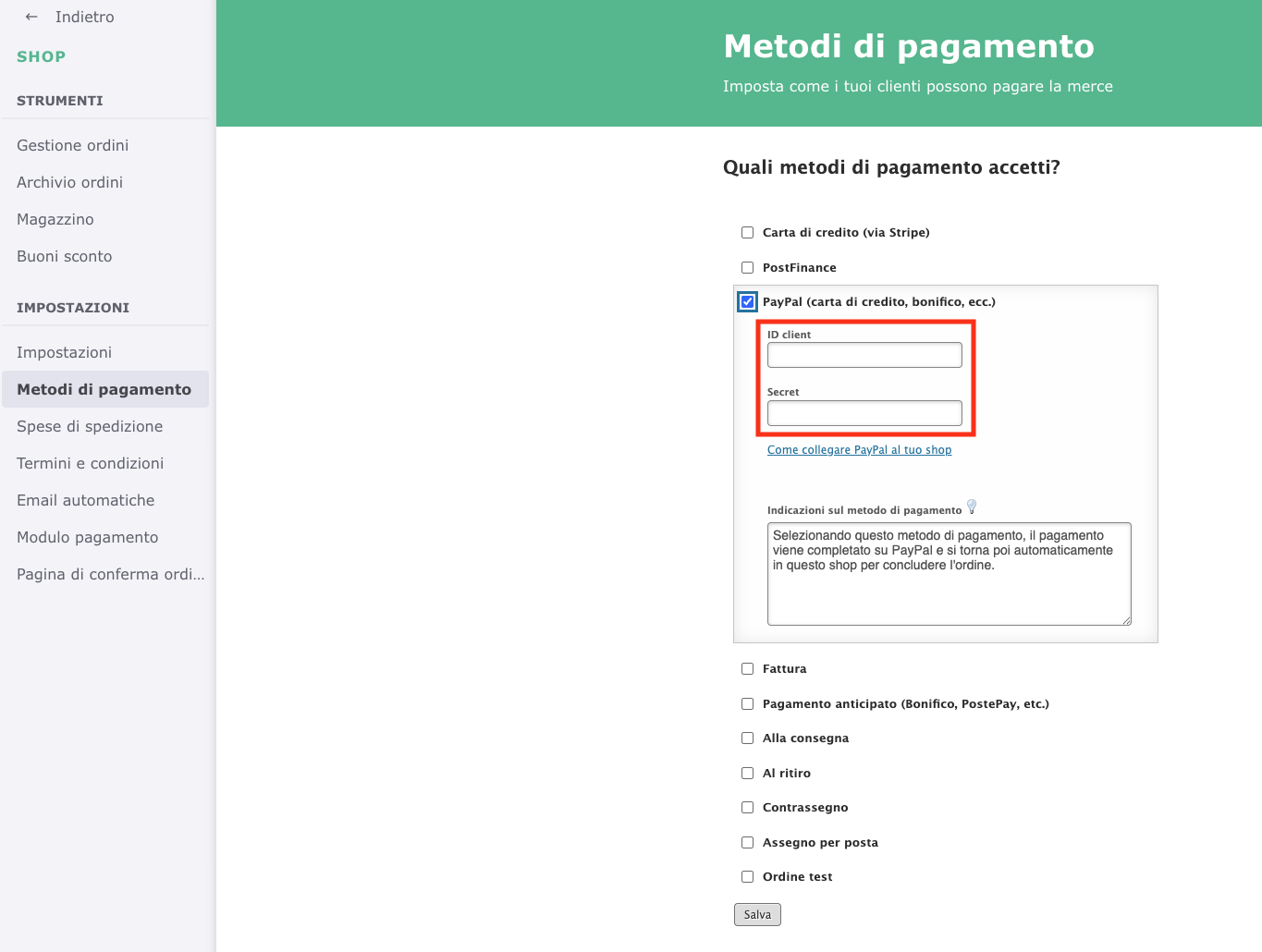This screenshot has height=952, width=1262.
Task: Click the Ordine test label text
Action: [x=798, y=877]
